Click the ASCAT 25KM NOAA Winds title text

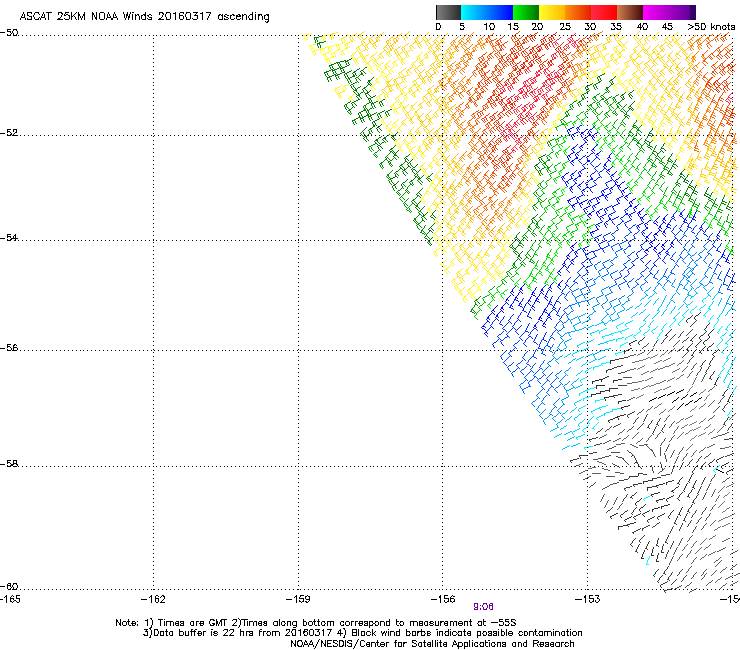click(144, 17)
